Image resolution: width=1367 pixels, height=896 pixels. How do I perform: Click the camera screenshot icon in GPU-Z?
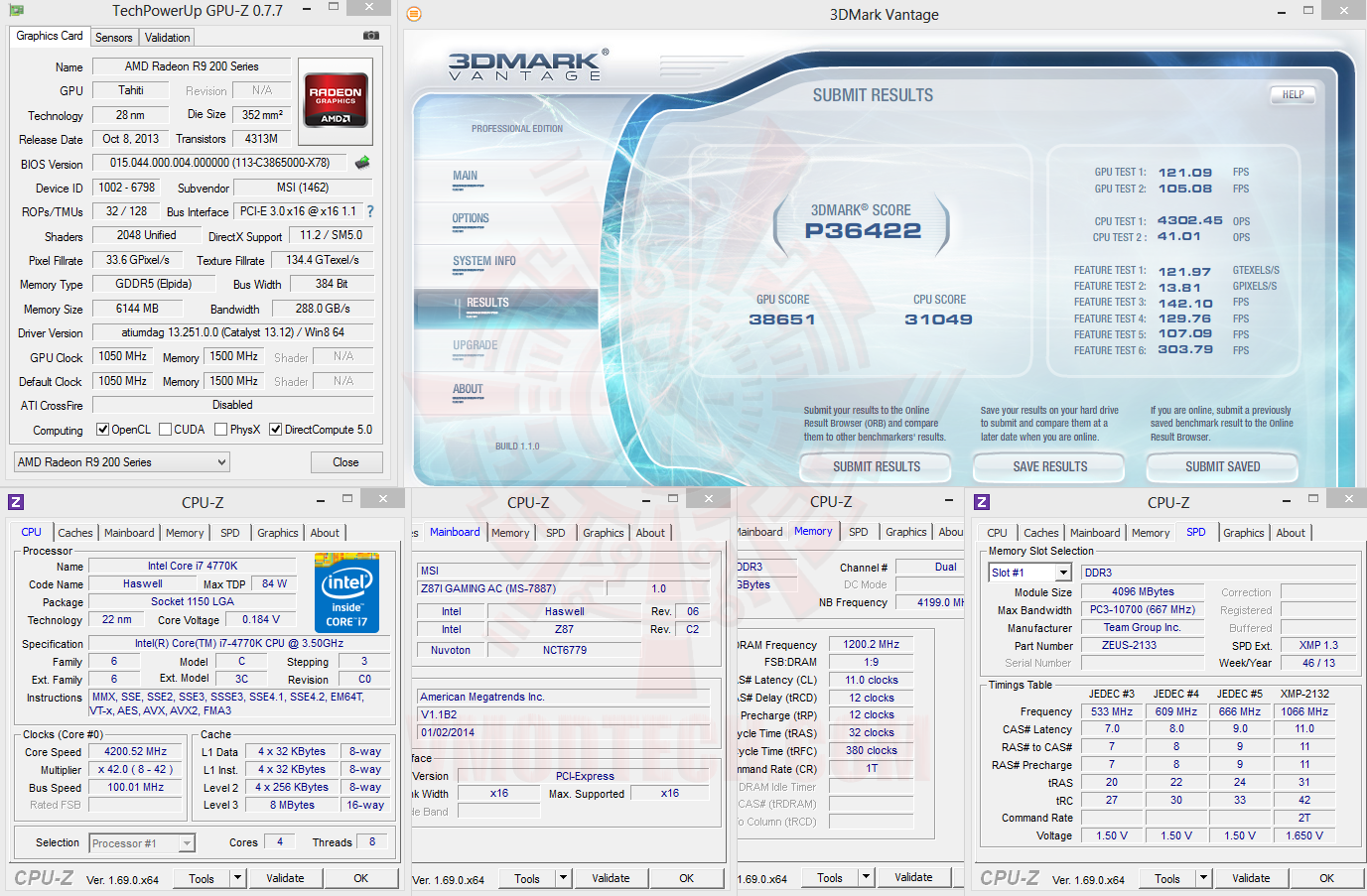pyautogui.click(x=370, y=36)
